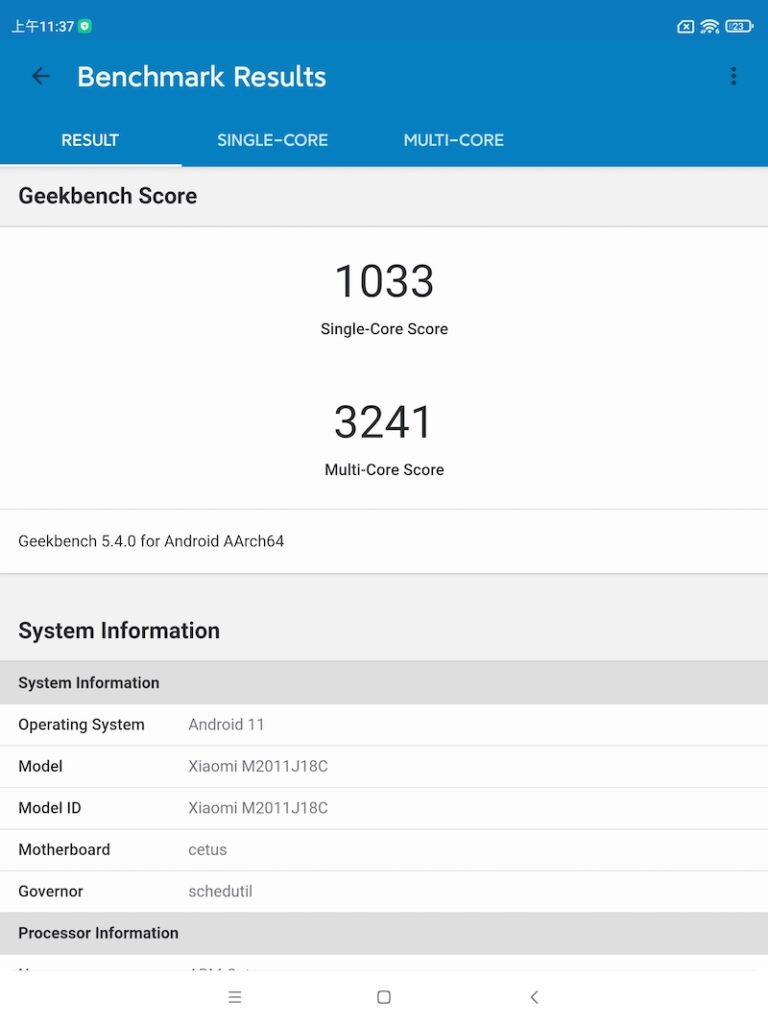Tap the Benchmark Results title

tap(202, 76)
